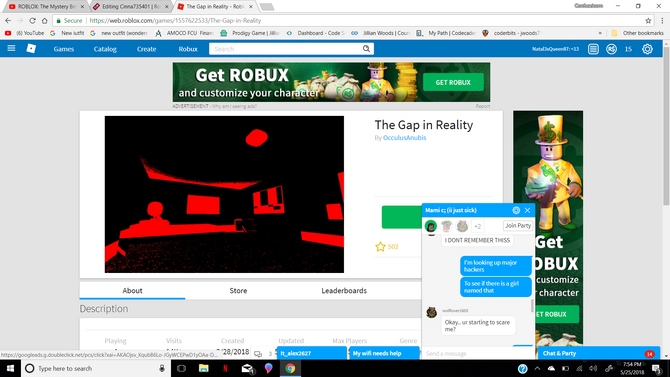Open the OcculusAnubis creator link
670x377 pixels.
(x=404, y=138)
